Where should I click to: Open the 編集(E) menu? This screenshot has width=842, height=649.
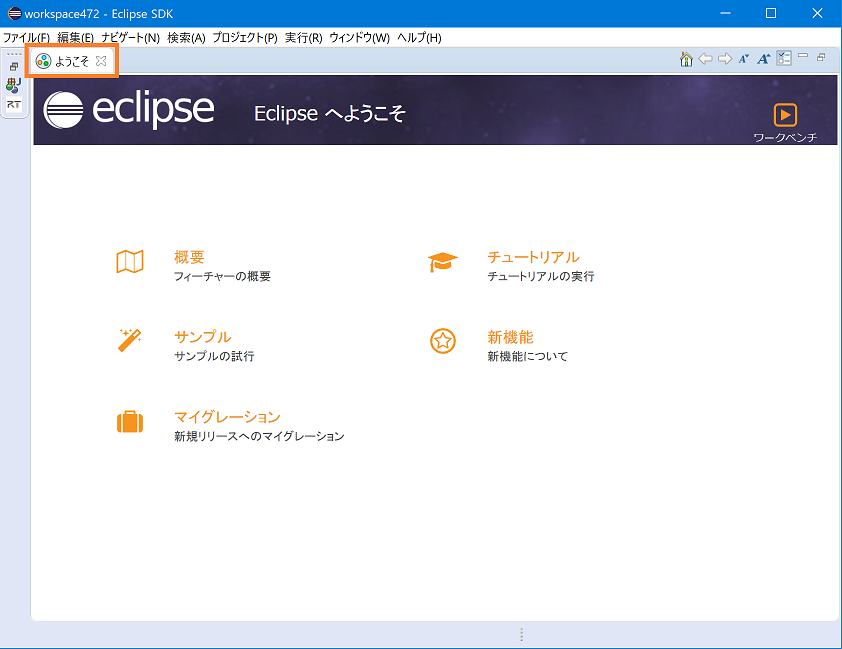(76, 38)
